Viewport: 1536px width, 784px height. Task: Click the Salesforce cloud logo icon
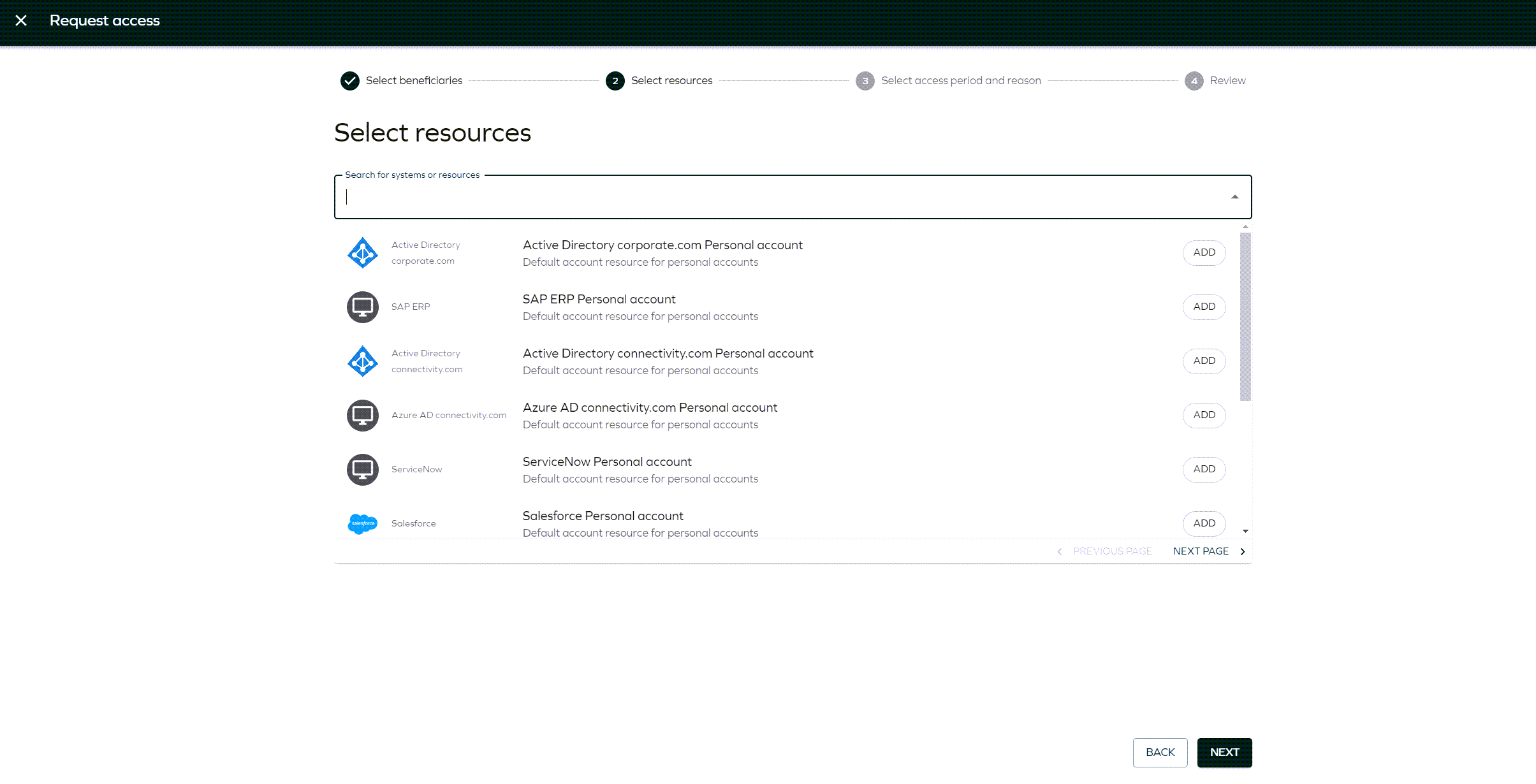(x=362, y=524)
